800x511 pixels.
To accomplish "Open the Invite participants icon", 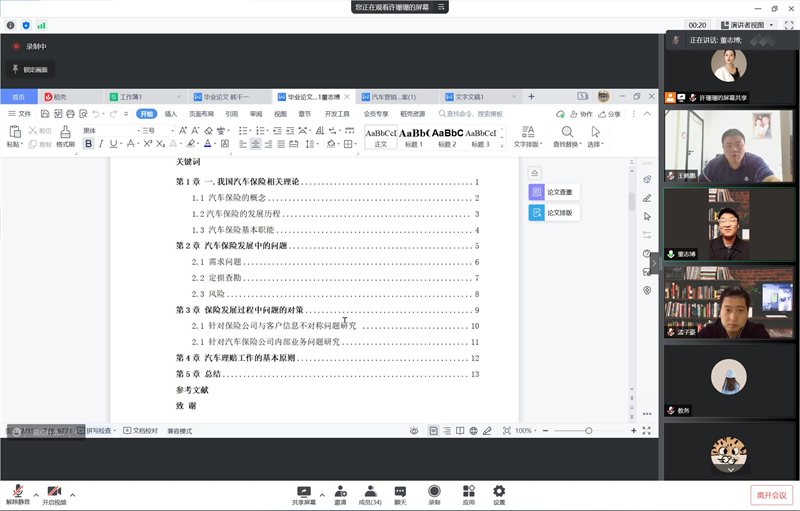I will [341, 491].
